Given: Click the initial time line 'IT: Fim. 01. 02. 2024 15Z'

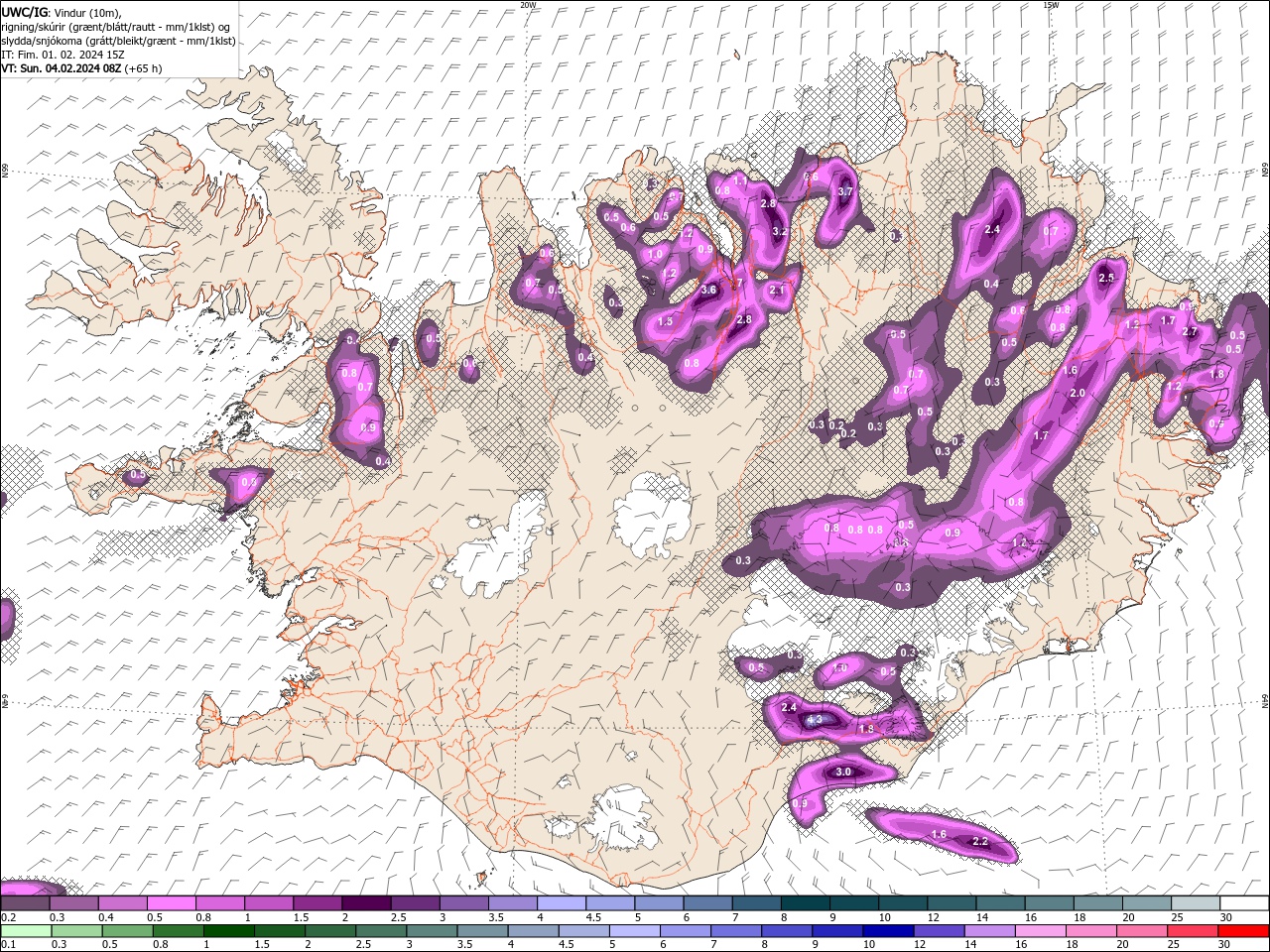Looking at the screenshot, I should (x=63, y=55).
